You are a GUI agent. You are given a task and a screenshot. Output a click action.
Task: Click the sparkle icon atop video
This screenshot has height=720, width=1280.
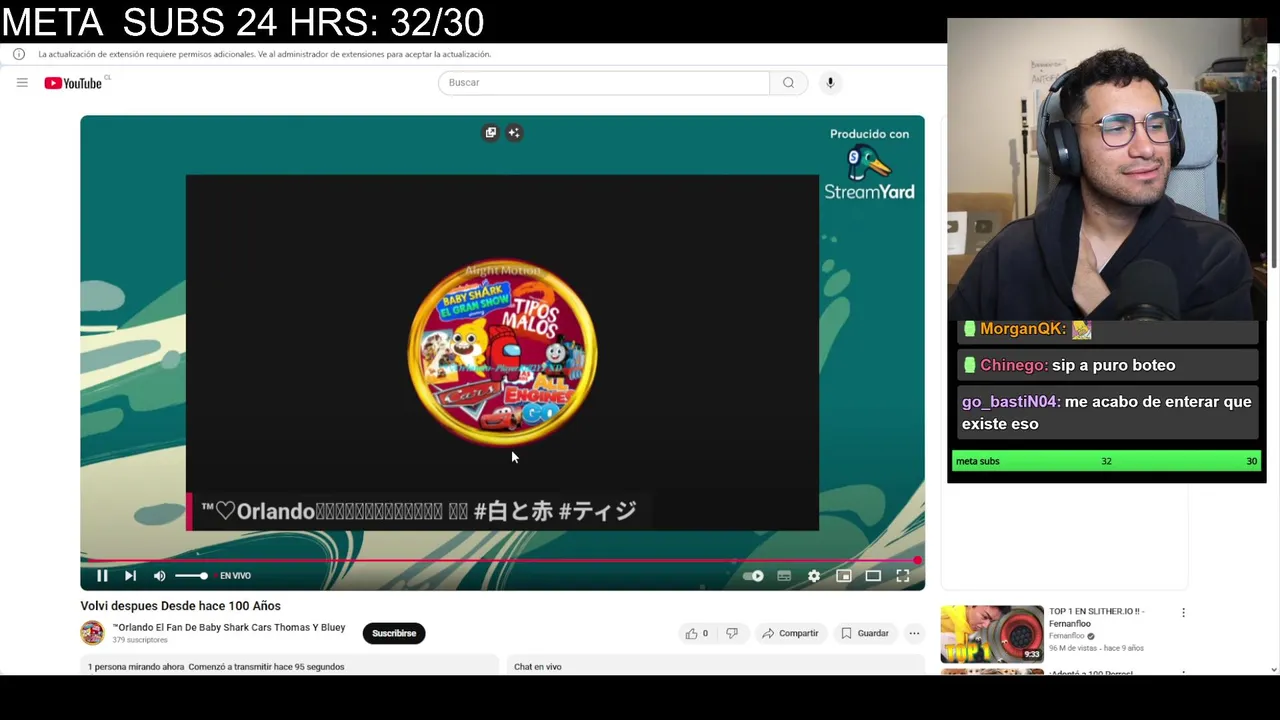(514, 132)
